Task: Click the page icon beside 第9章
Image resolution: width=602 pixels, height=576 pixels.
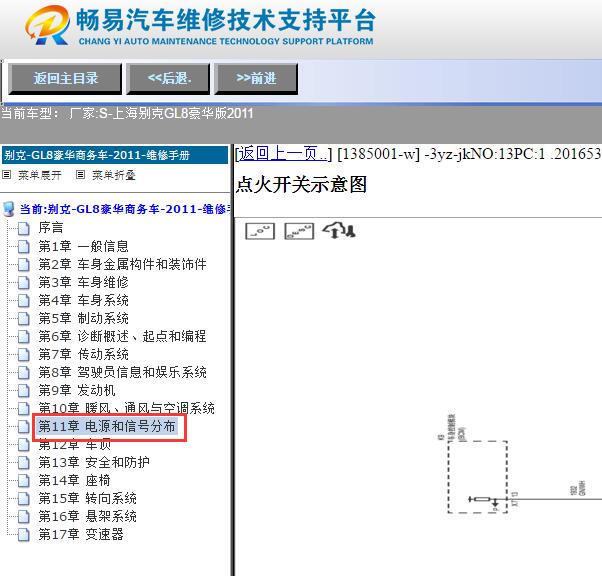Action: click(24, 391)
